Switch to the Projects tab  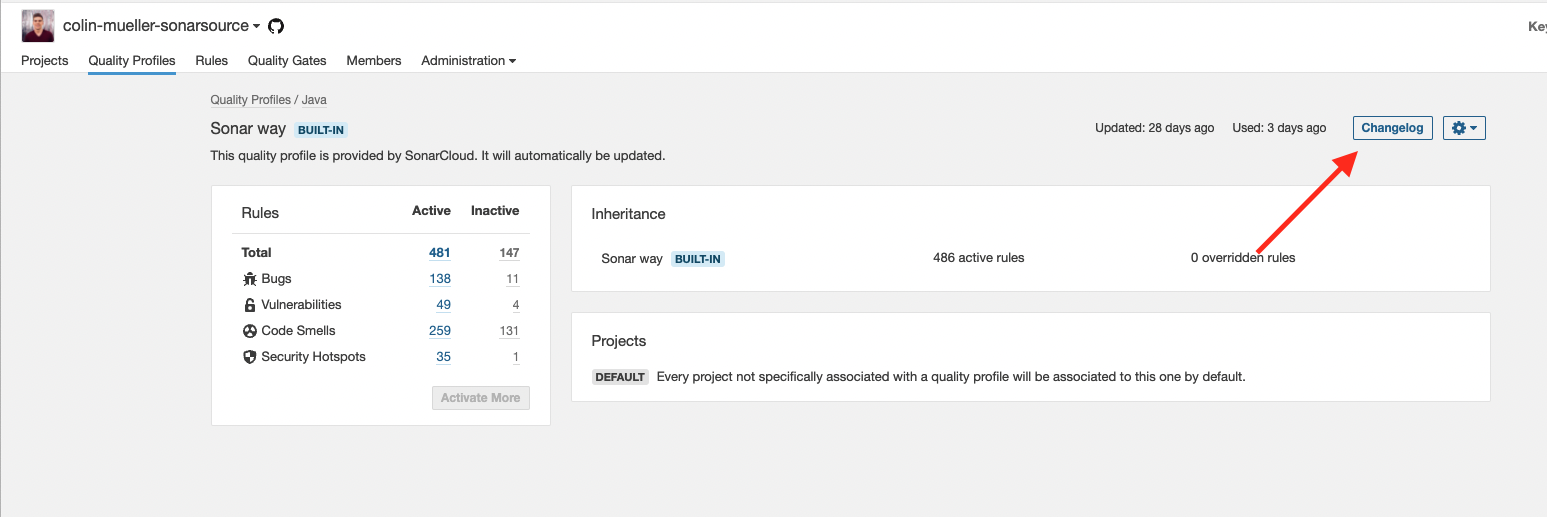[45, 61]
